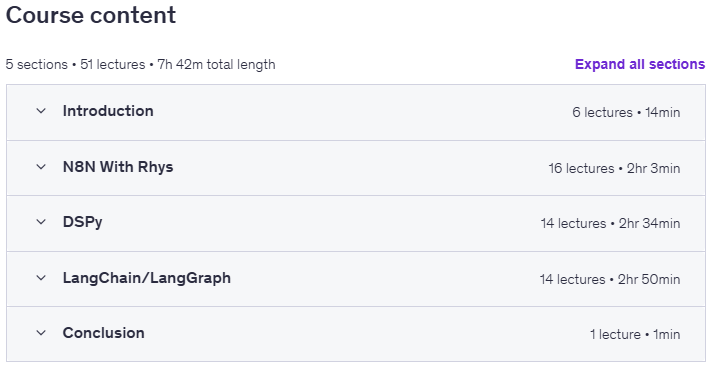
Task: Click the 16 lectures 2hr 3min label
Action: tap(614, 168)
